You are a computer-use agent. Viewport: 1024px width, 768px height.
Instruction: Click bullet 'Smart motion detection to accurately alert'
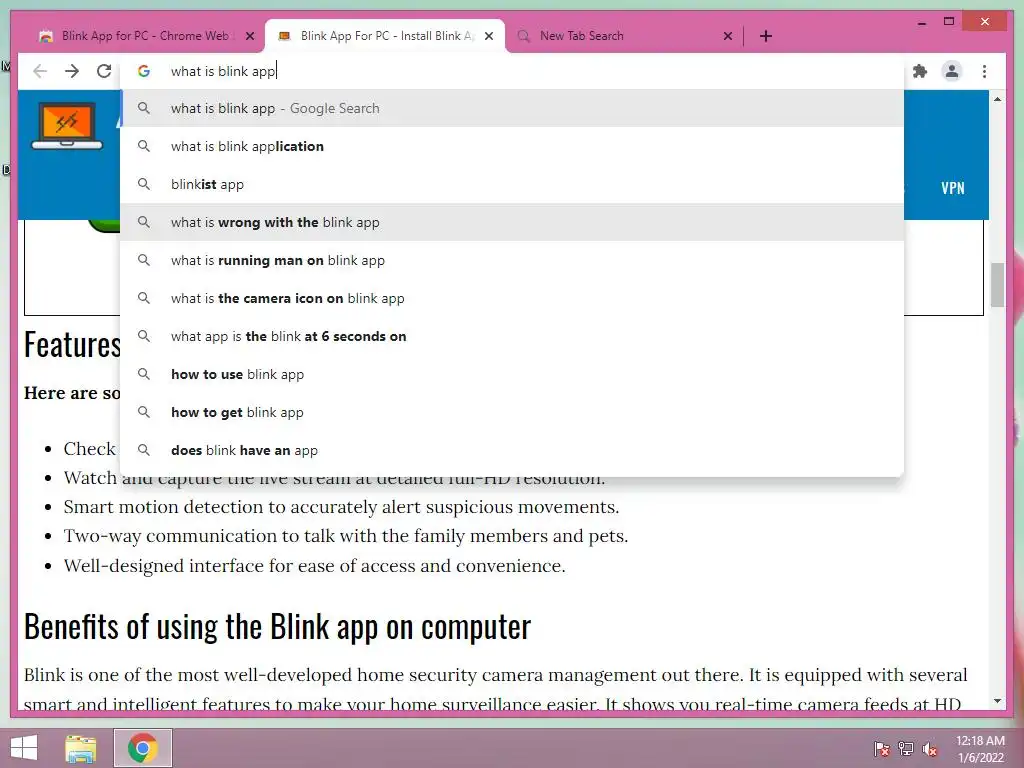click(x=341, y=507)
